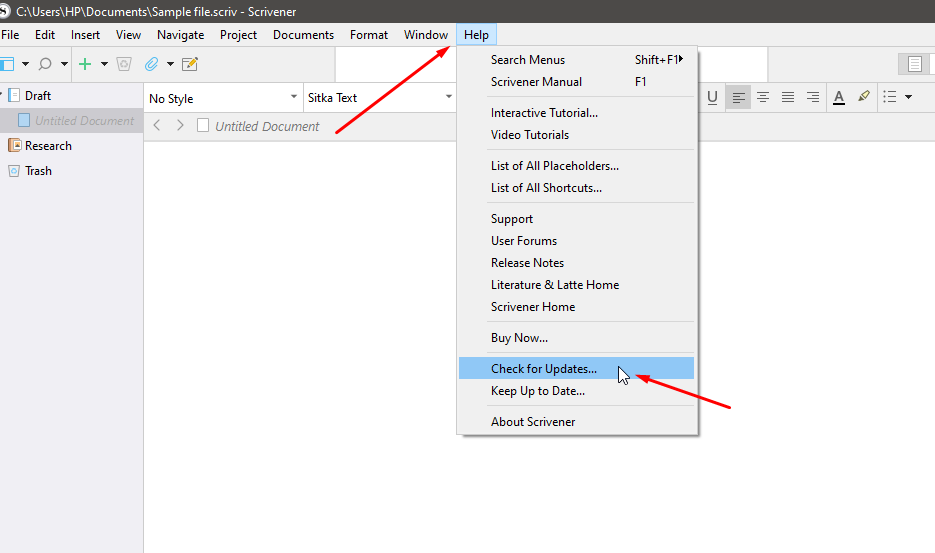935x553 pixels.
Task: Choose Literature & Latte Home
Action: (577, 285)
